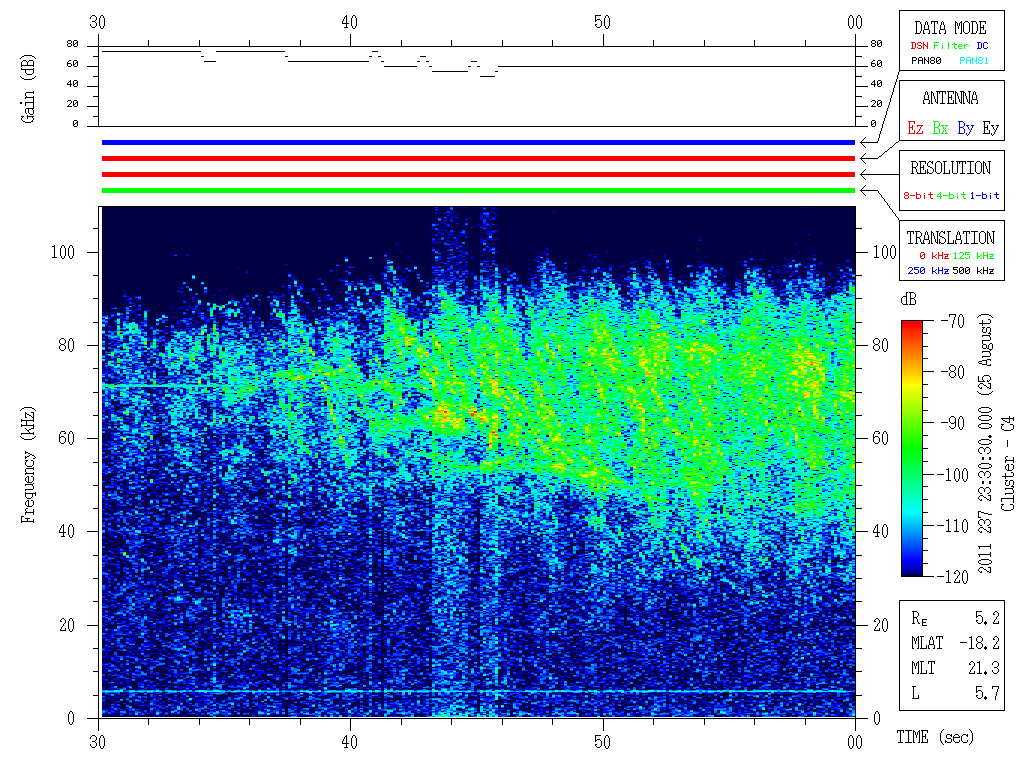Click the 50 tick on bottom time axis
Viewport: 1024px width, 768px height.
click(x=602, y=743)
